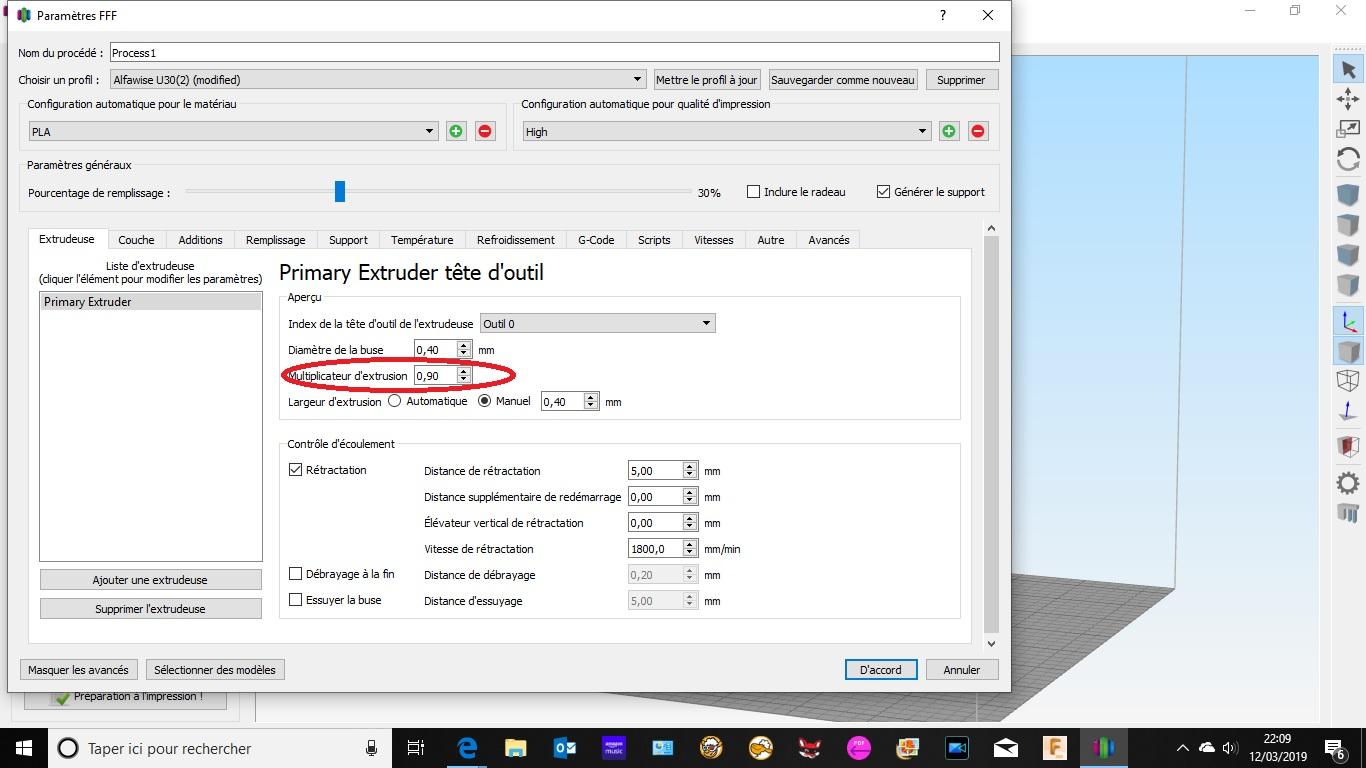Open the High print quality dropdown
Screen dimensions: 1366x768
[x=727, y=132]
